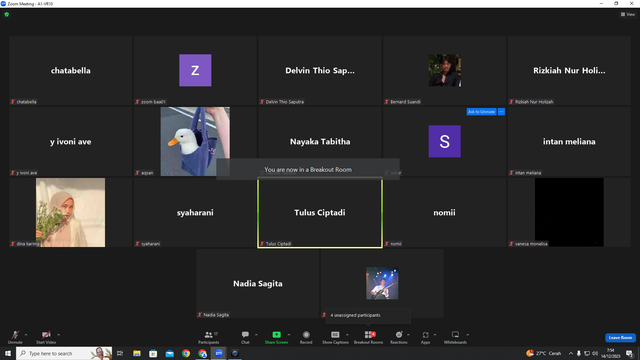Screen dimensions: 640x360
Task: Switch to the Zoom app on the taskbar
Action: point(219,353)
